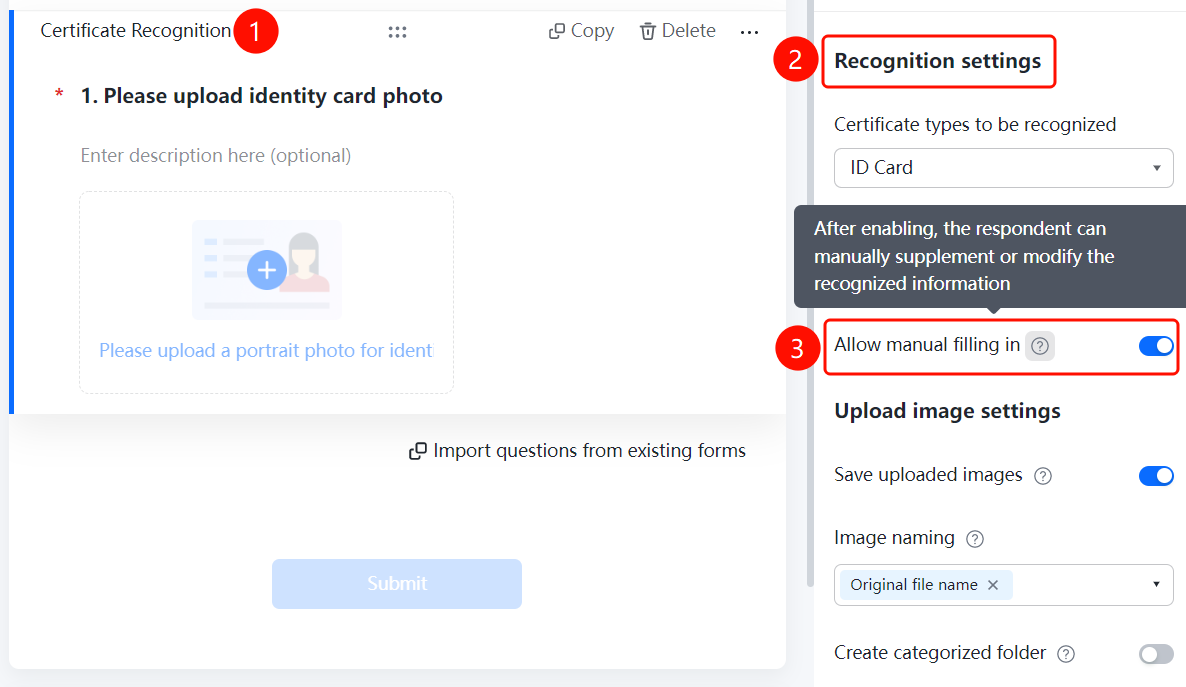Click the Certificate Recognition question label
Screen dimensions: 1186x687
pyautogui.click(x=135, y=31)
